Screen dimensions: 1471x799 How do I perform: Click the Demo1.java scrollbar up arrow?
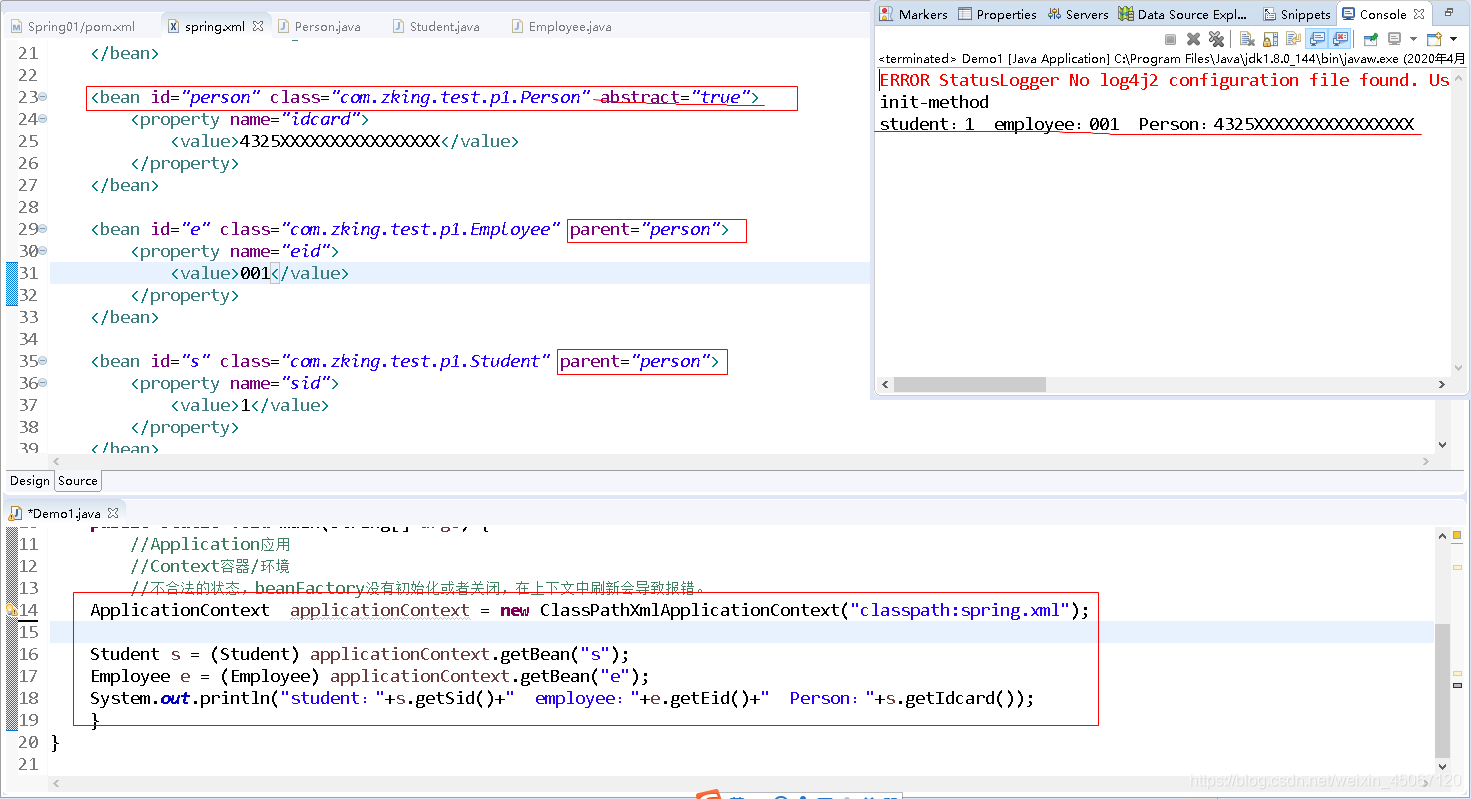[x=1442, y=536]
